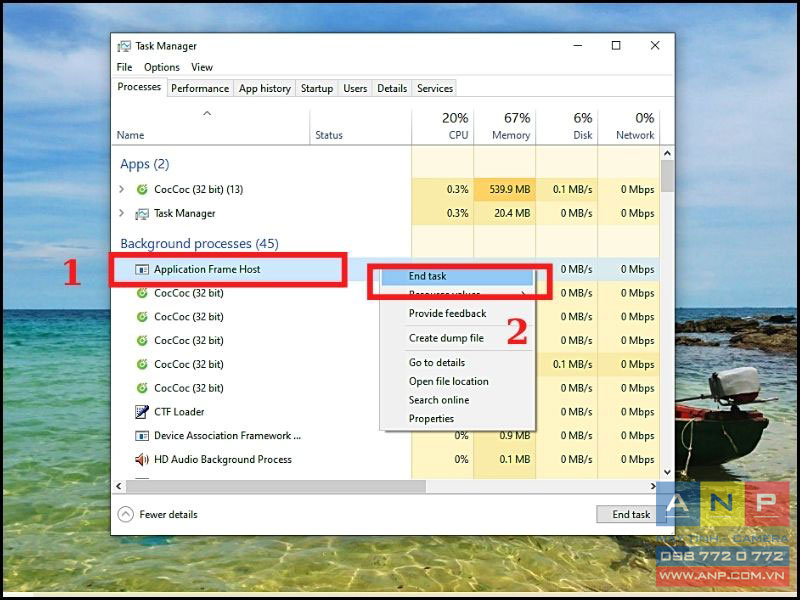
Task: Maximize the Task Manager window
Action: pos(616,46)
